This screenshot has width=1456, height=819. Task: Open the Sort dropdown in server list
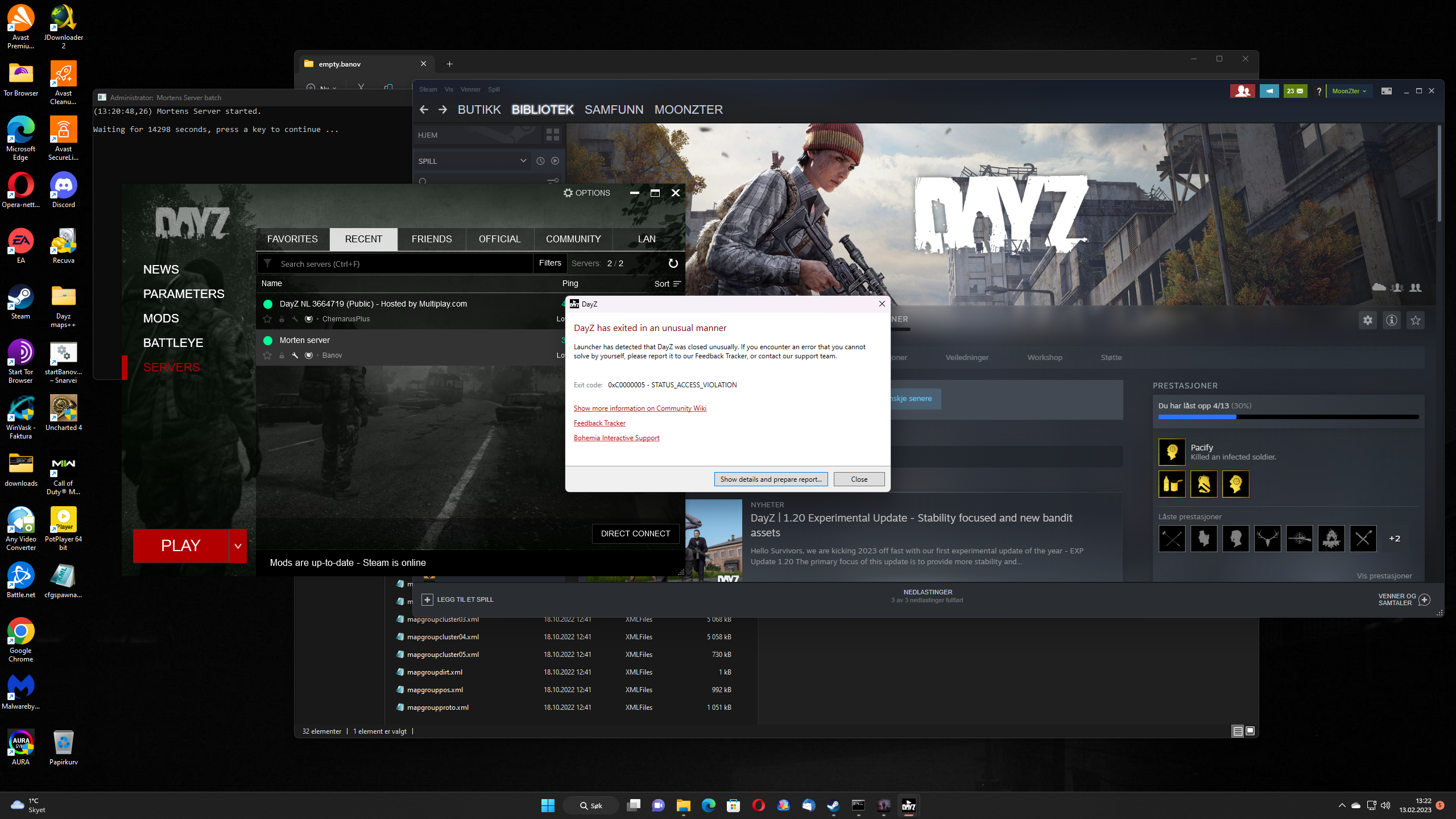click(x=668, y=284)
